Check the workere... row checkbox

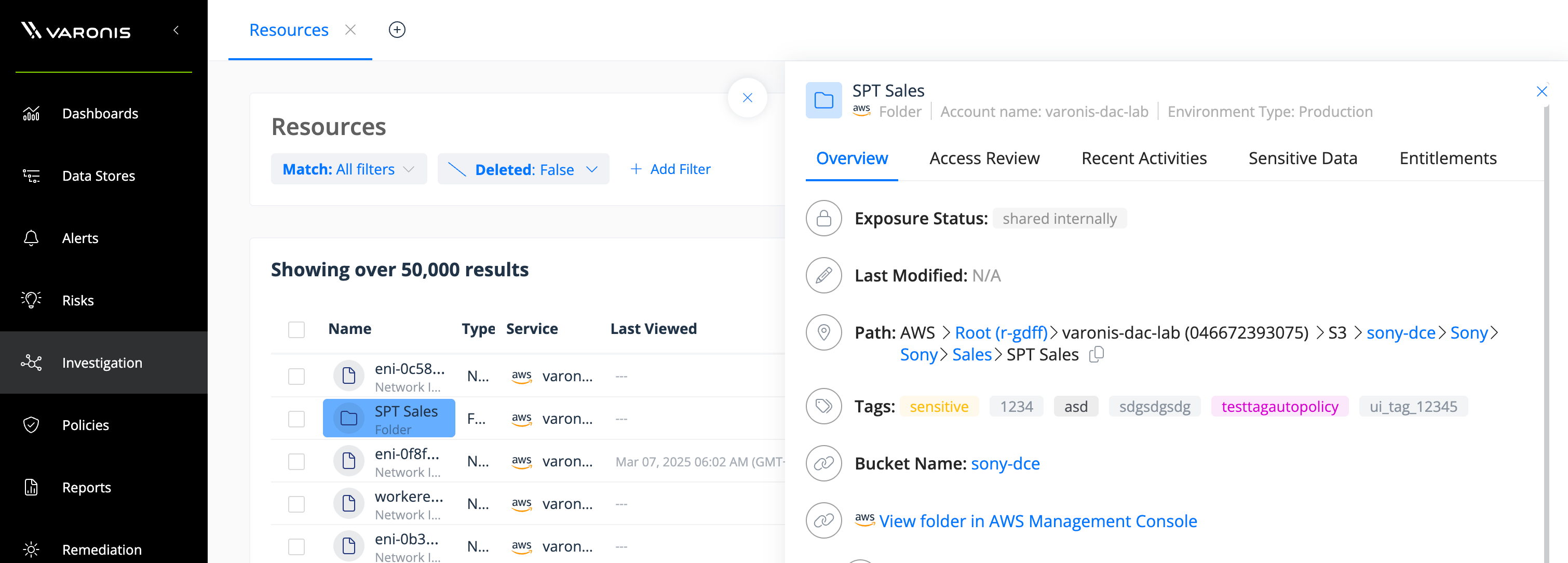click(x=296, y=504)
